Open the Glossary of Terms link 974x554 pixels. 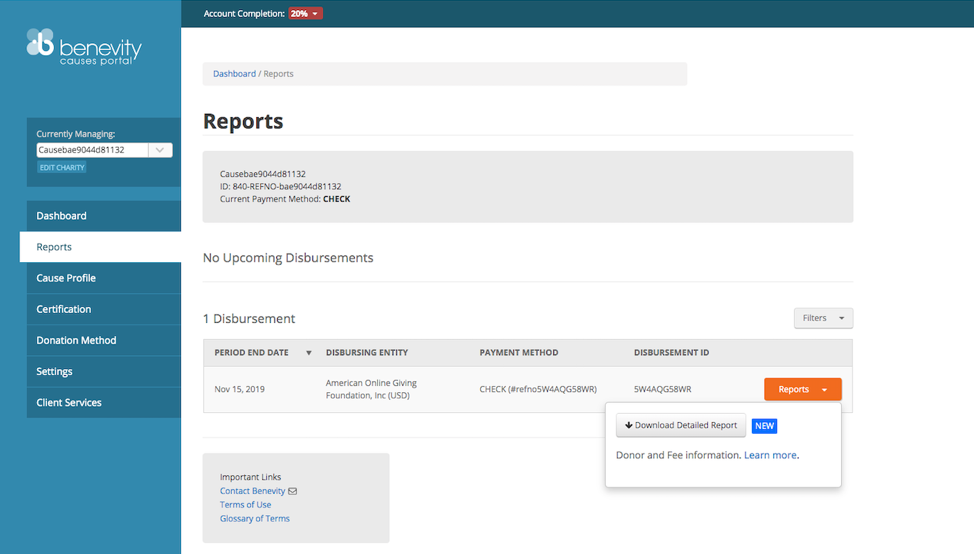[255, 519]
